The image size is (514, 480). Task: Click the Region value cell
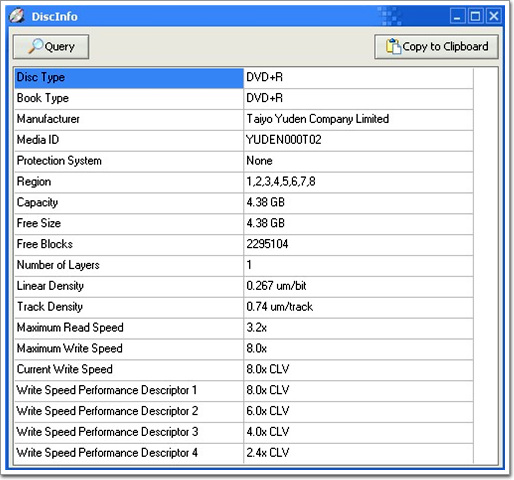point(358,182)
